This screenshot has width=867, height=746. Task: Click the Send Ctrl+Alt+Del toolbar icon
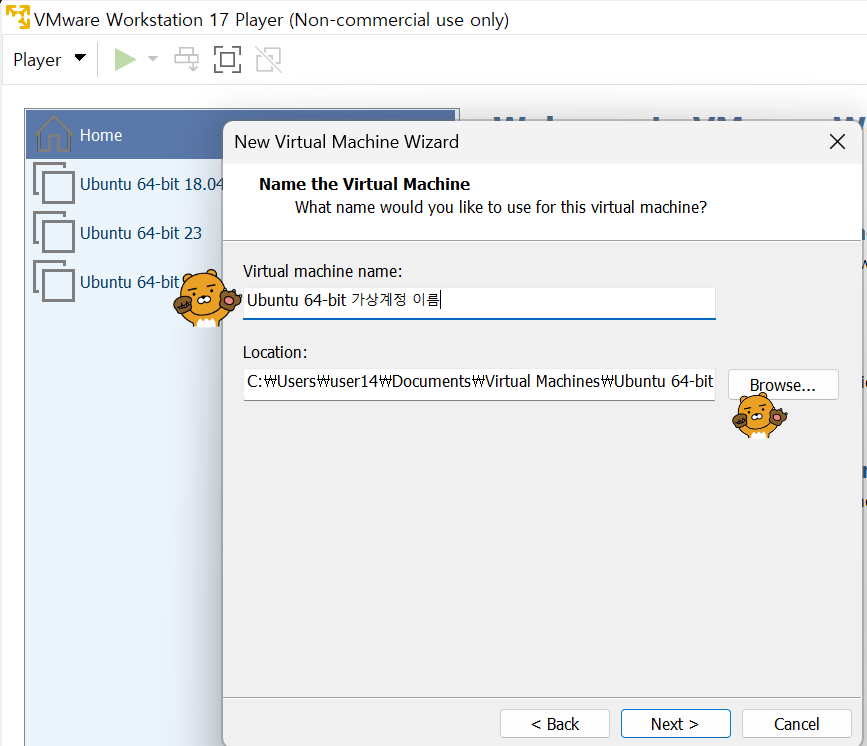coord(186,59)
